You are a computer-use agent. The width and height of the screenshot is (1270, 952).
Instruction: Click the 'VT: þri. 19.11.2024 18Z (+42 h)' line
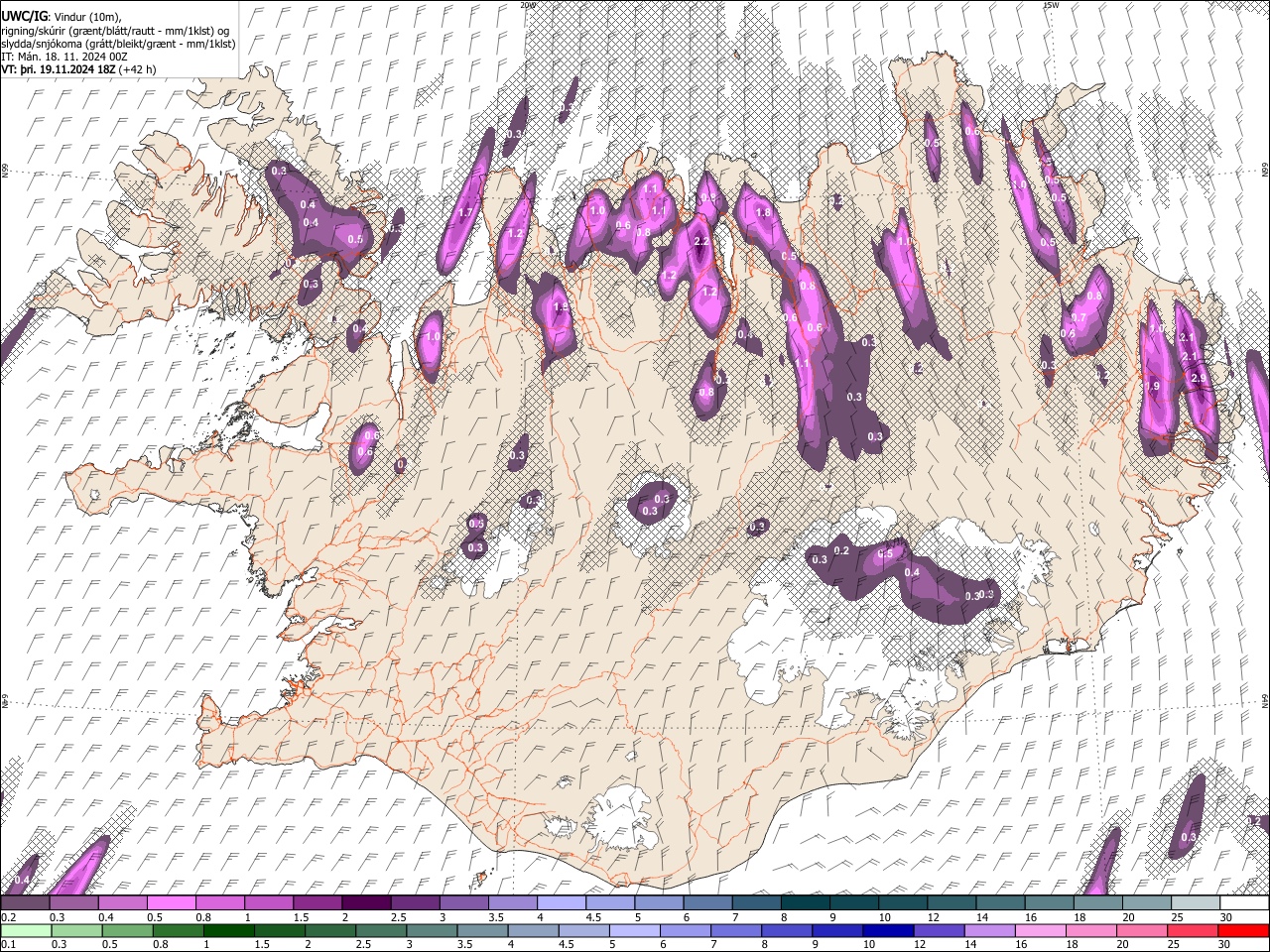(x=78, y=69)
